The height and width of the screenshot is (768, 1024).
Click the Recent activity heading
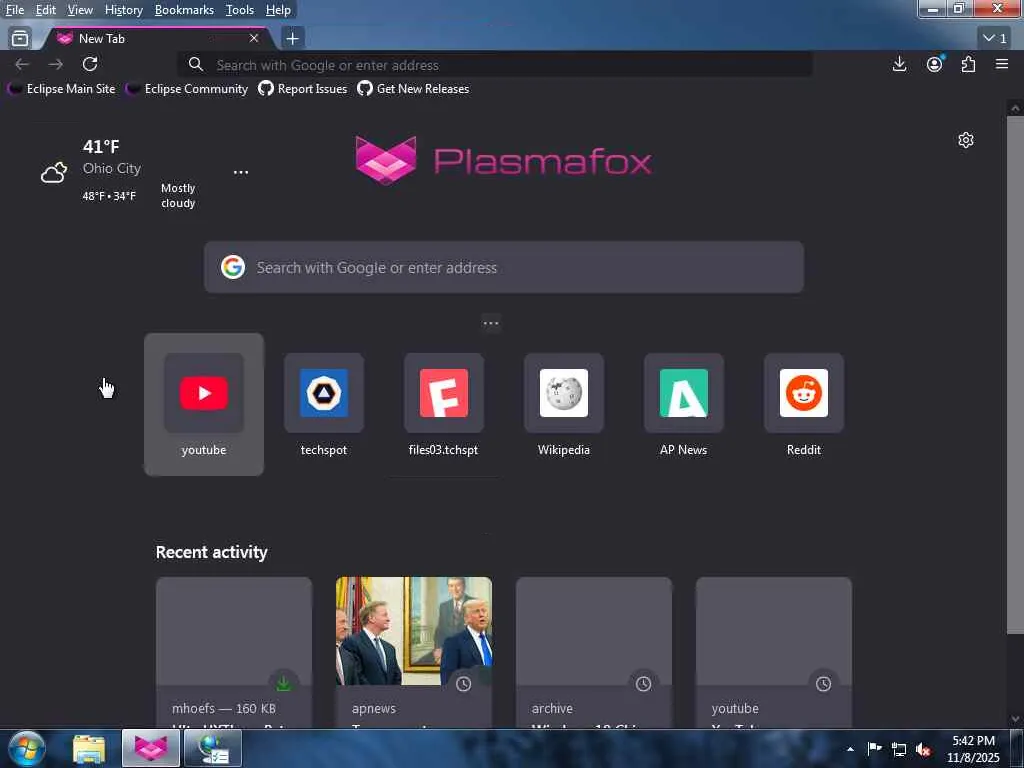[212, 552]
